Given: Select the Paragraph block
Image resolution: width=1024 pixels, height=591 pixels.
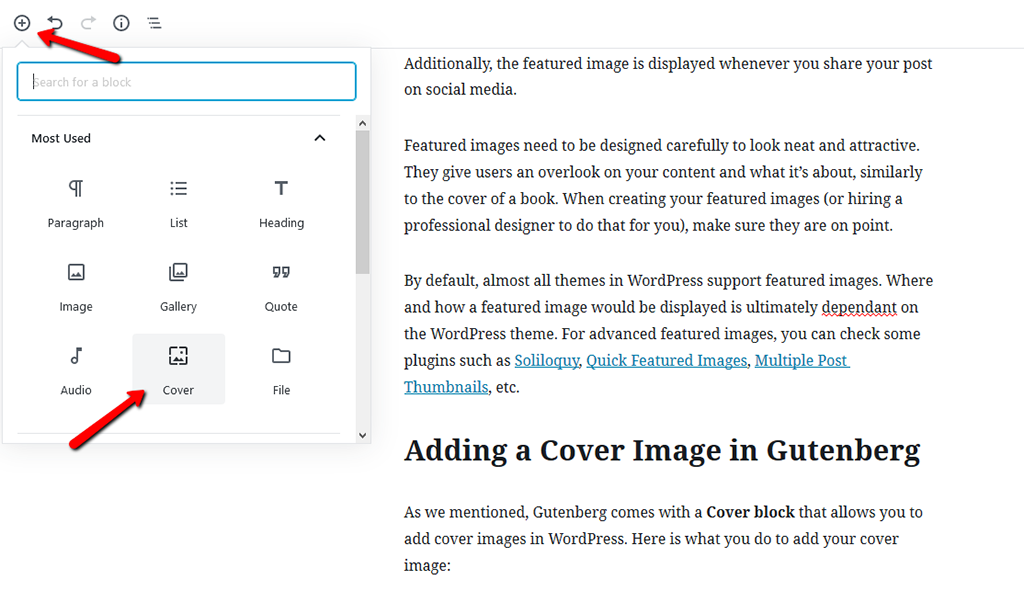Looking at the screenshot, I should click(x=75, y=203).
